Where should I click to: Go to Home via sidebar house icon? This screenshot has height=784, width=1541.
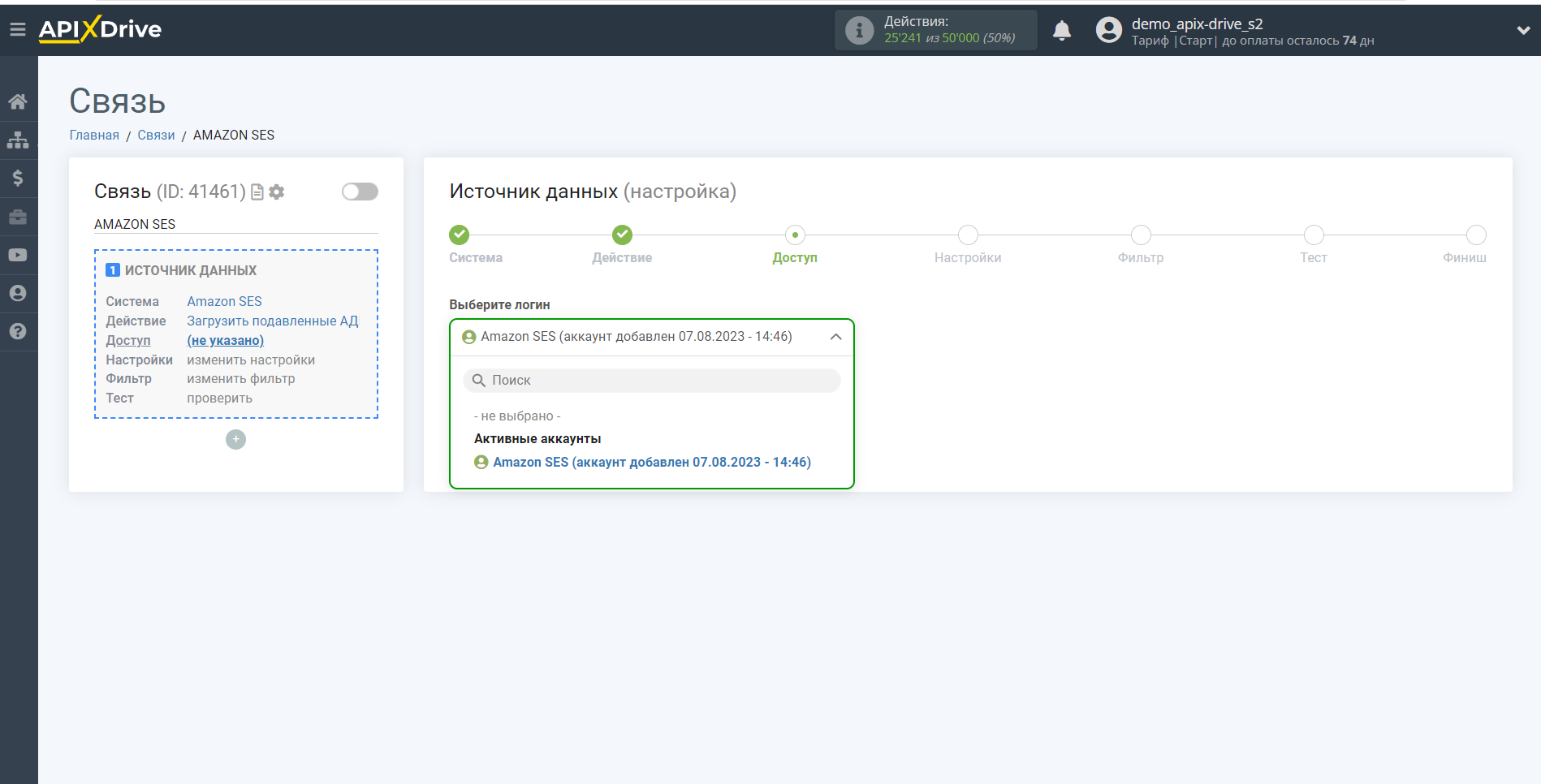[18, 101]
